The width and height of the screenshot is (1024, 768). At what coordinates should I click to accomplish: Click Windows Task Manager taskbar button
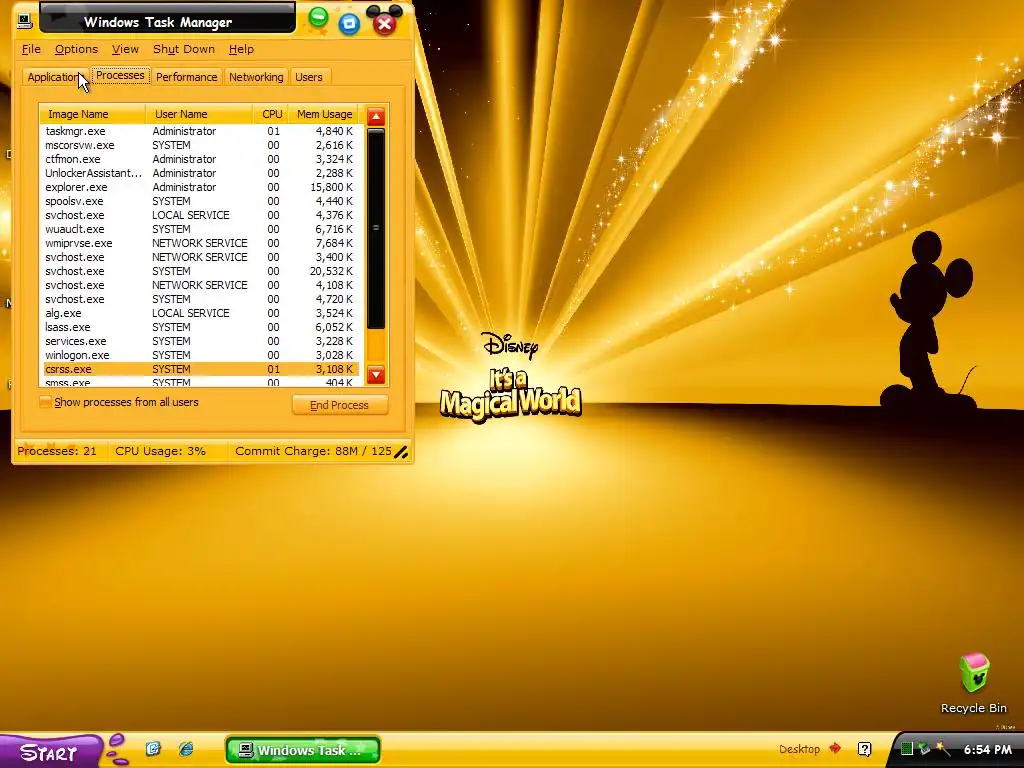(303, 750)
